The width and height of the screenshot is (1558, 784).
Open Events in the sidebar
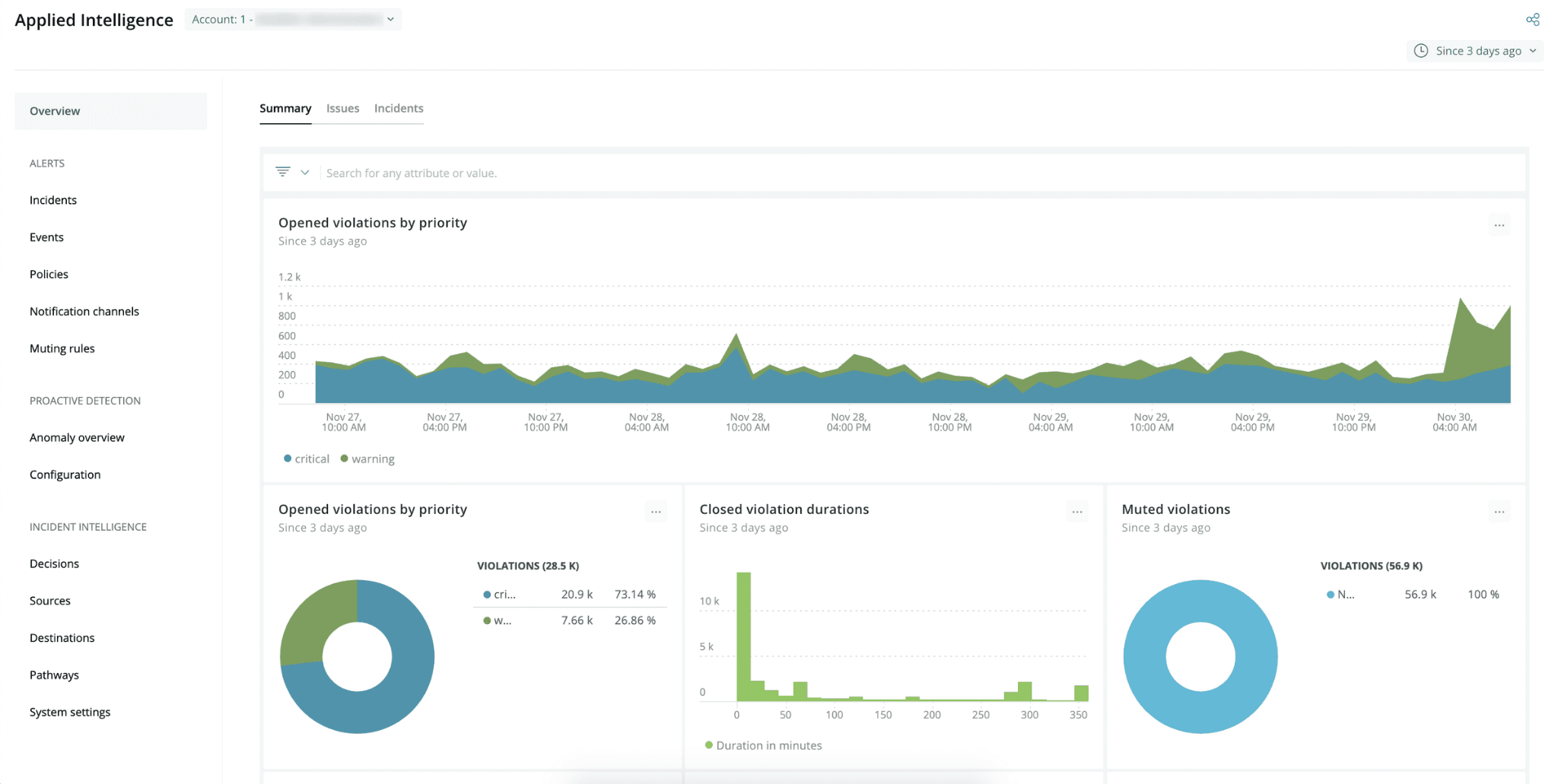[x=46, y=237]
